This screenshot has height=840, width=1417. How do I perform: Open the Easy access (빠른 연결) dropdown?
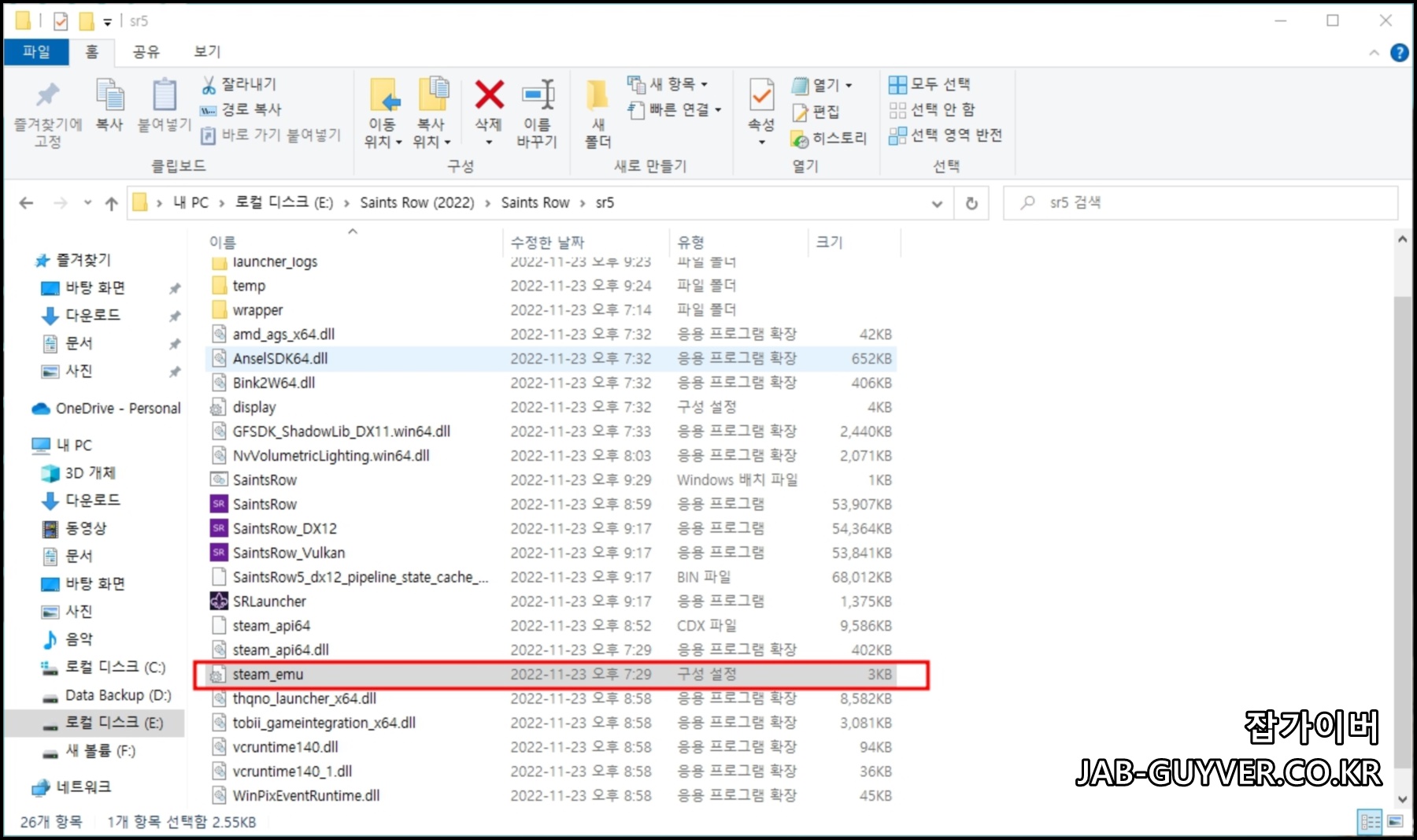coord(675,109)
